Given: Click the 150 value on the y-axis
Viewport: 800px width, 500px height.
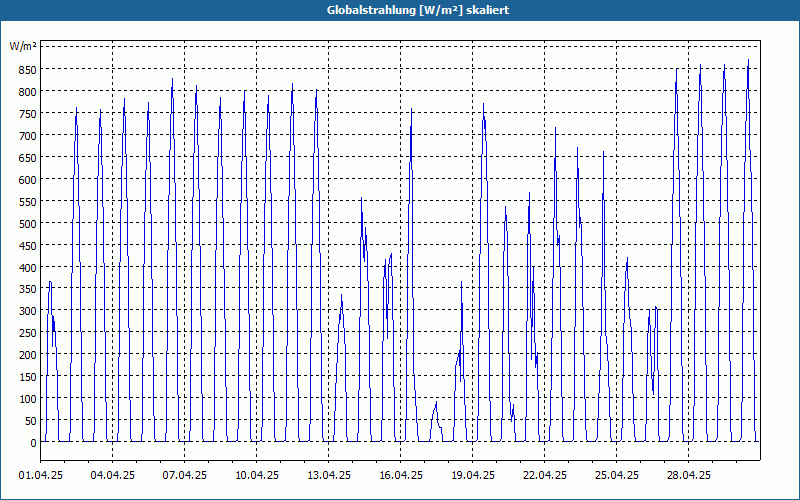Looking at the screenshot, I should pyautogui.click(x=28, y=377).
